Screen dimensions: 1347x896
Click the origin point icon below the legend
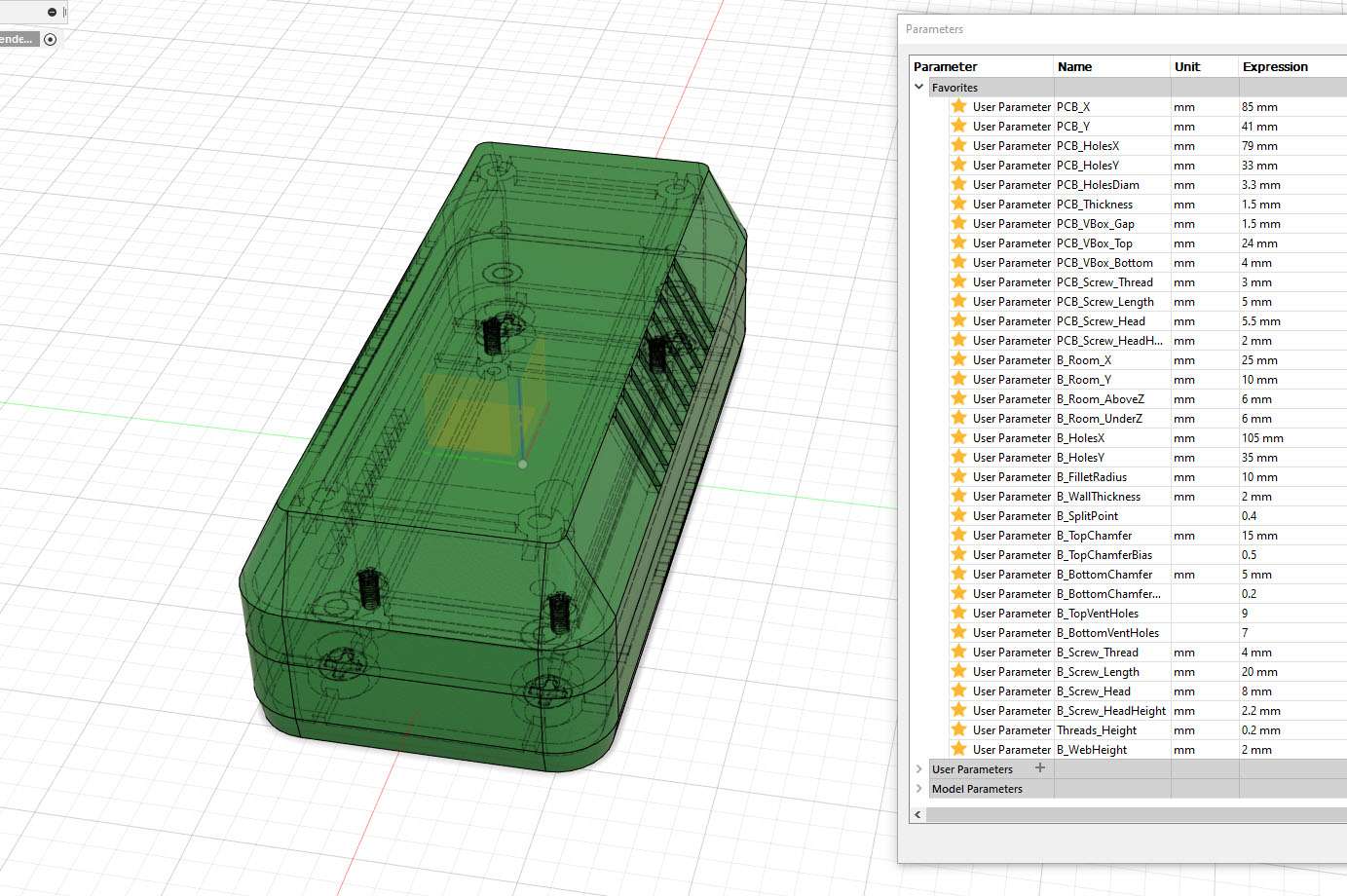pos(49,40)
